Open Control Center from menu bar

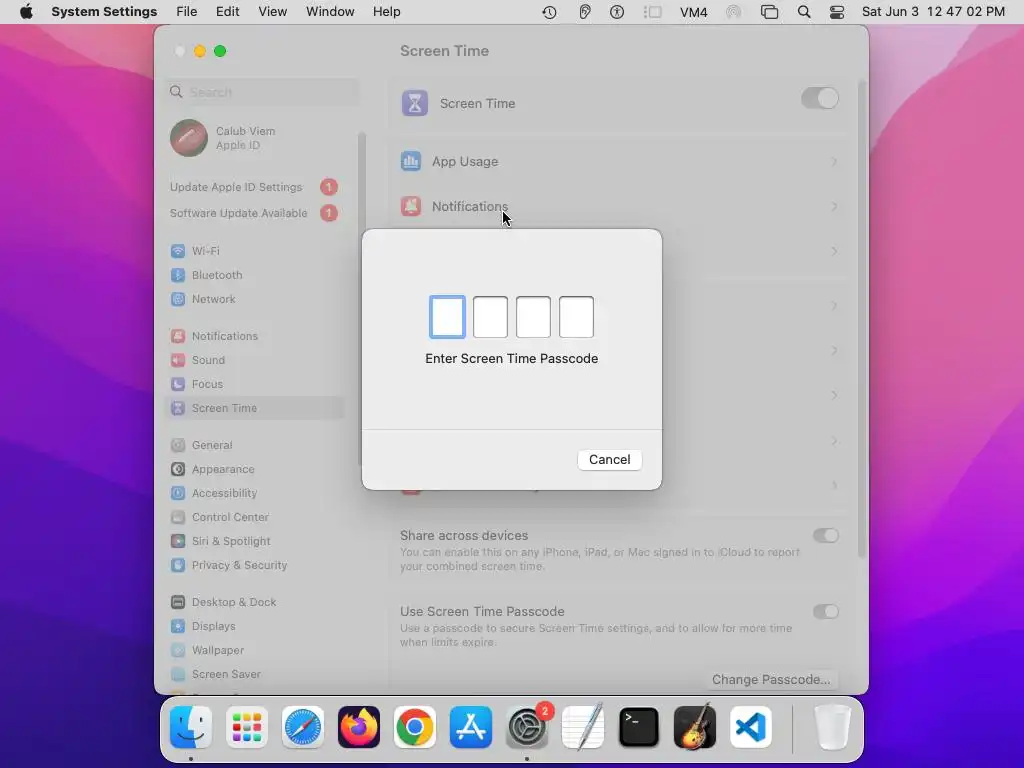pyautogui.click(x=837, y=12)
